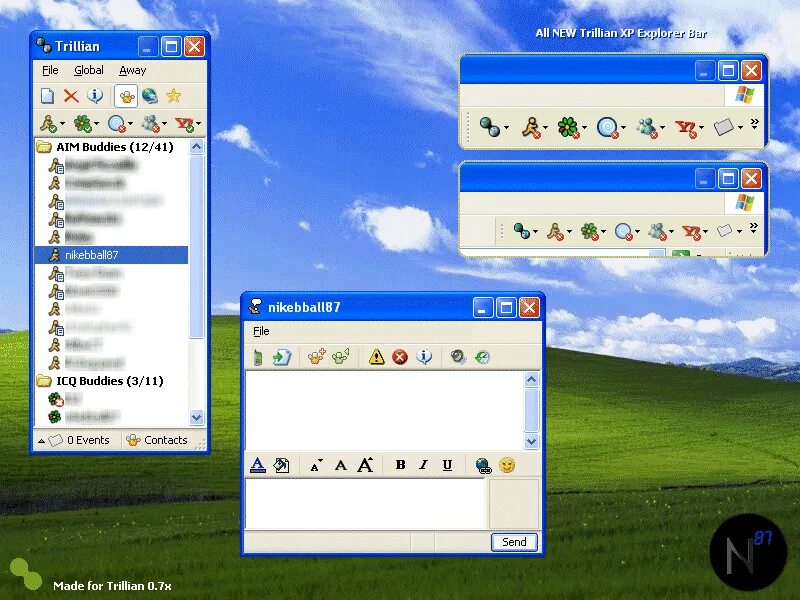Viewport: 800px width, 600px height.
Task: Click the mobile phone icon in chat toolbar
Action: click(x=258, y=357)
